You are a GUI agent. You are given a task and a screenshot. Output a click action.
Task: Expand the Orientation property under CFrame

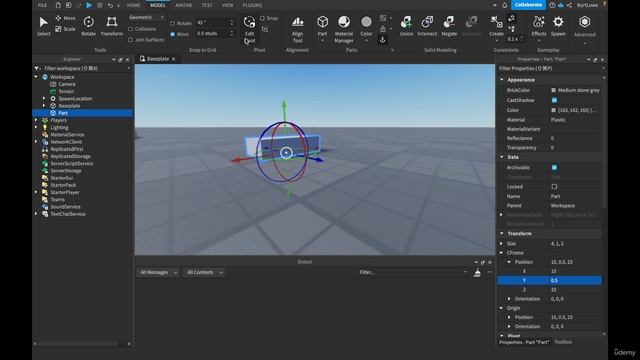pyautogui.click(x=509, y=299)
